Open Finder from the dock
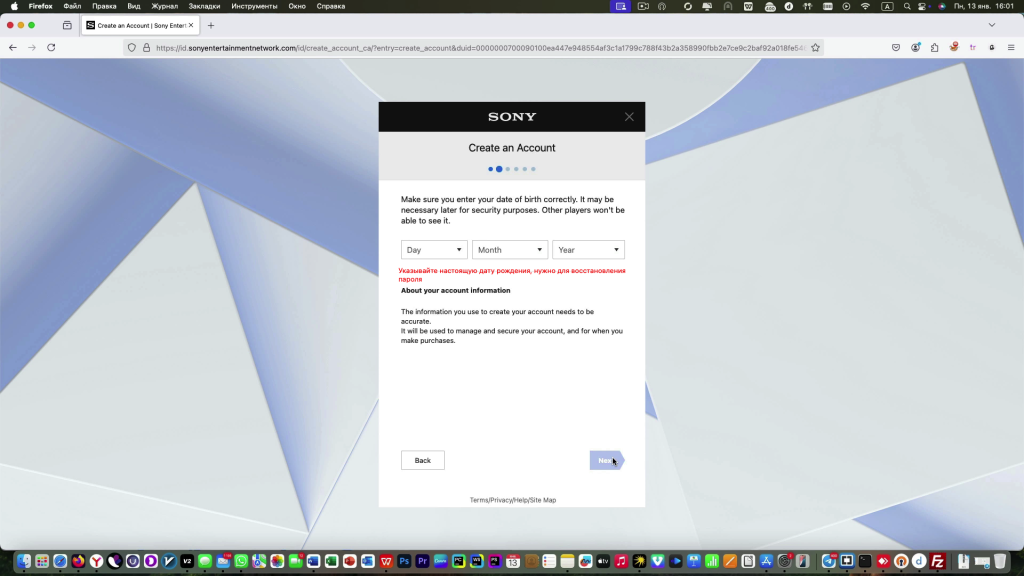 [23, 561]
